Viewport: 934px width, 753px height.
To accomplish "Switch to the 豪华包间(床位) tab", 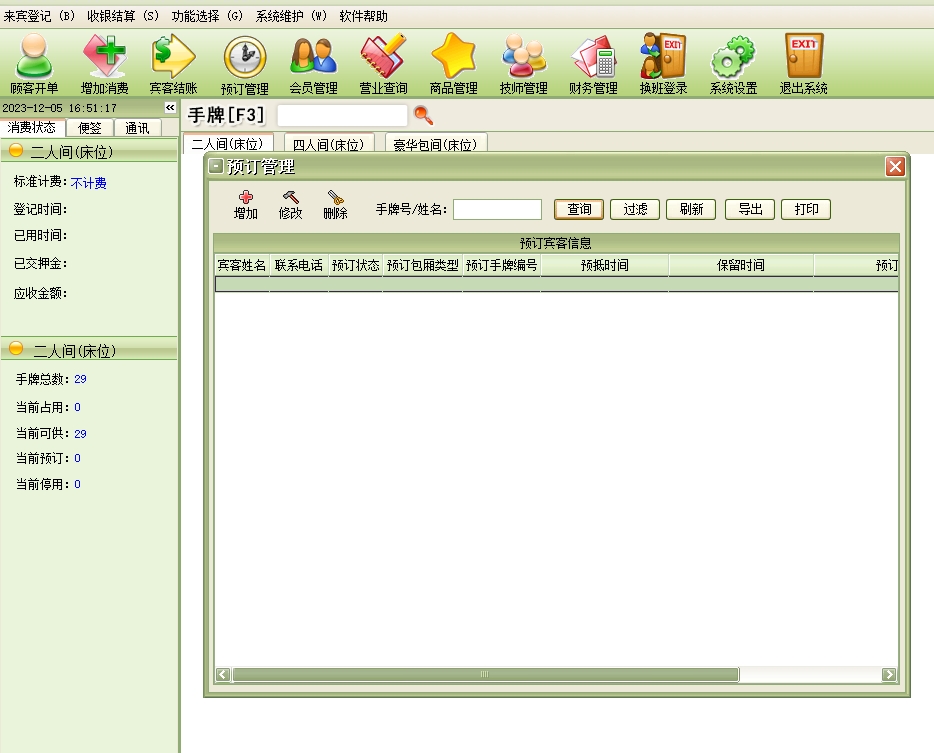I will coord(435,145).
